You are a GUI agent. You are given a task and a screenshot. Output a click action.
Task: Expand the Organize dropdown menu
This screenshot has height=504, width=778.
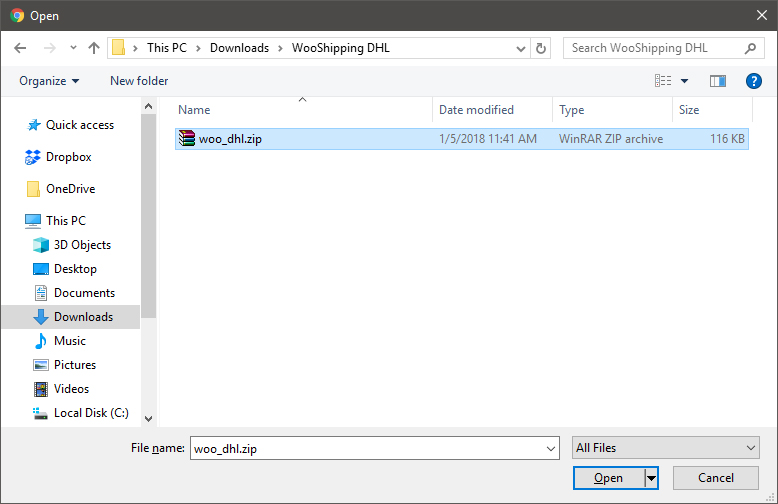[x=49, y=81]
